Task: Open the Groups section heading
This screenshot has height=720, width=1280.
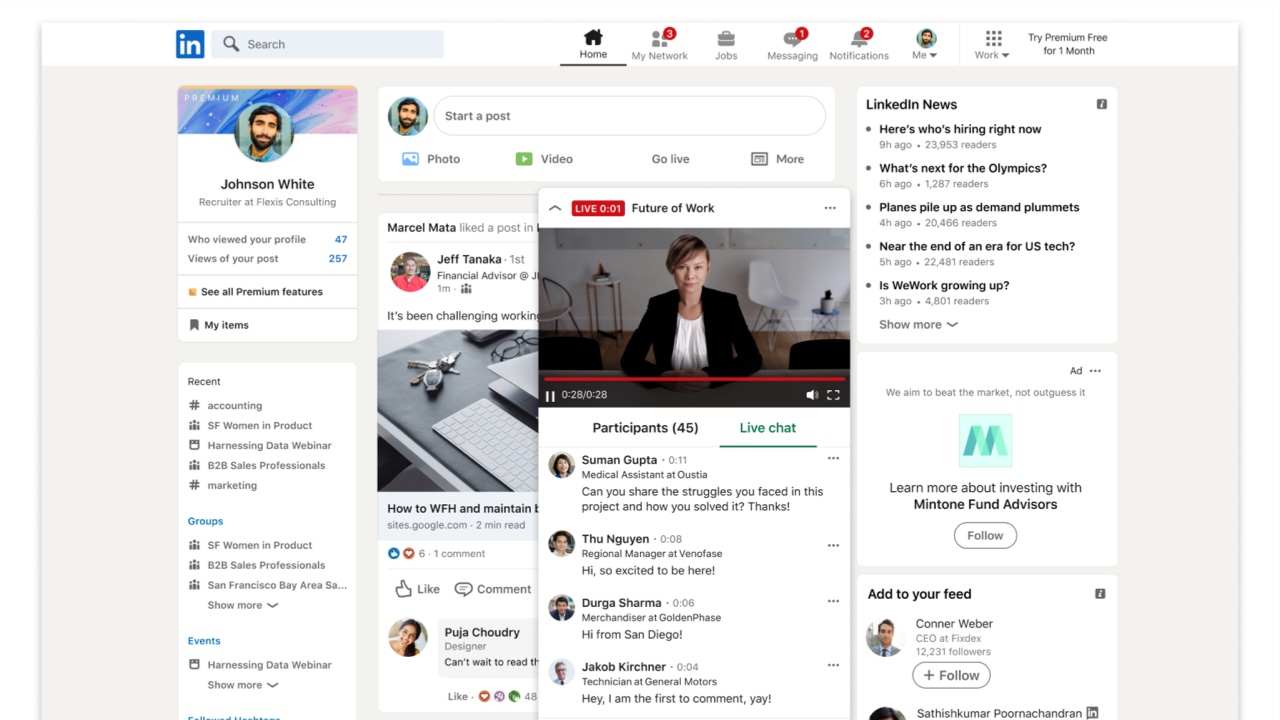Action: pos(205,521)
